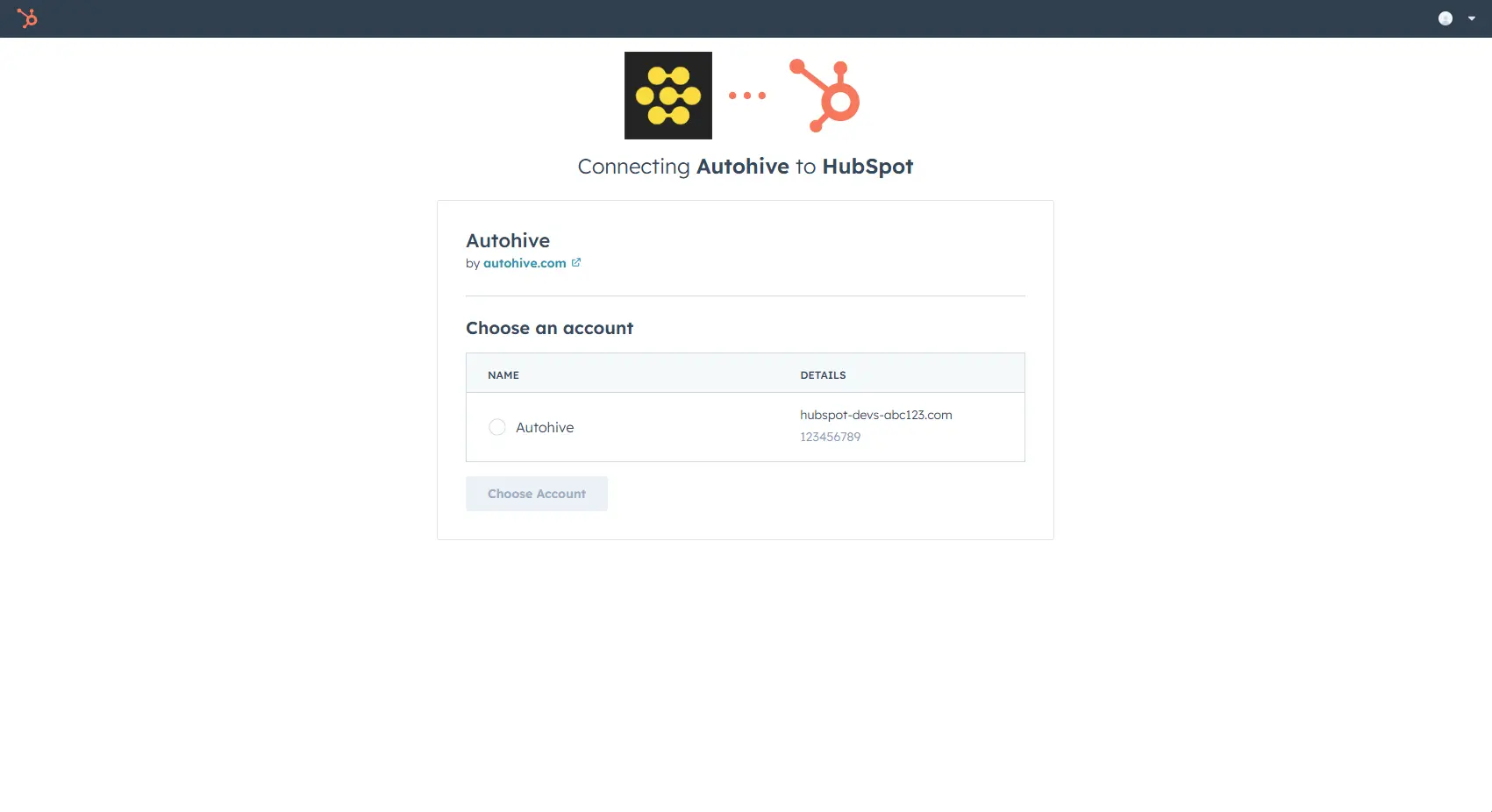Click the Autohive yellow honeycomb logo
Image resolution: width=1492 pixels, height=812 pixels.
point(668,96)
